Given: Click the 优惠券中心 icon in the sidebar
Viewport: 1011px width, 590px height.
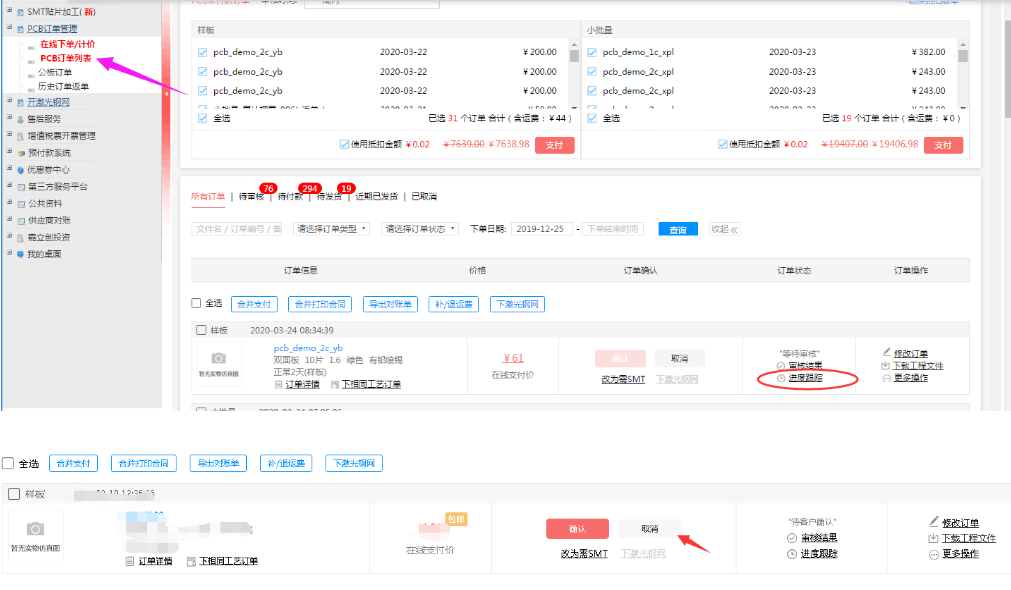Looking at the screenshot, I should [19, 170].
